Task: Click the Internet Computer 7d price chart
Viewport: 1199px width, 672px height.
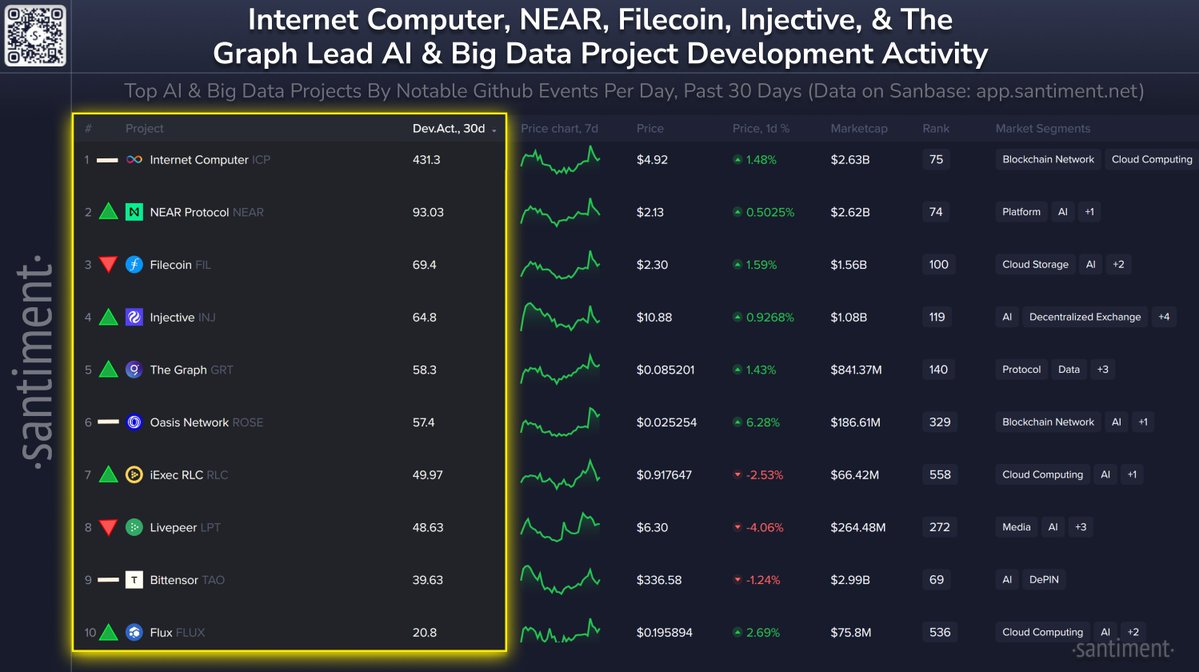Action: [x=561, y=160]
